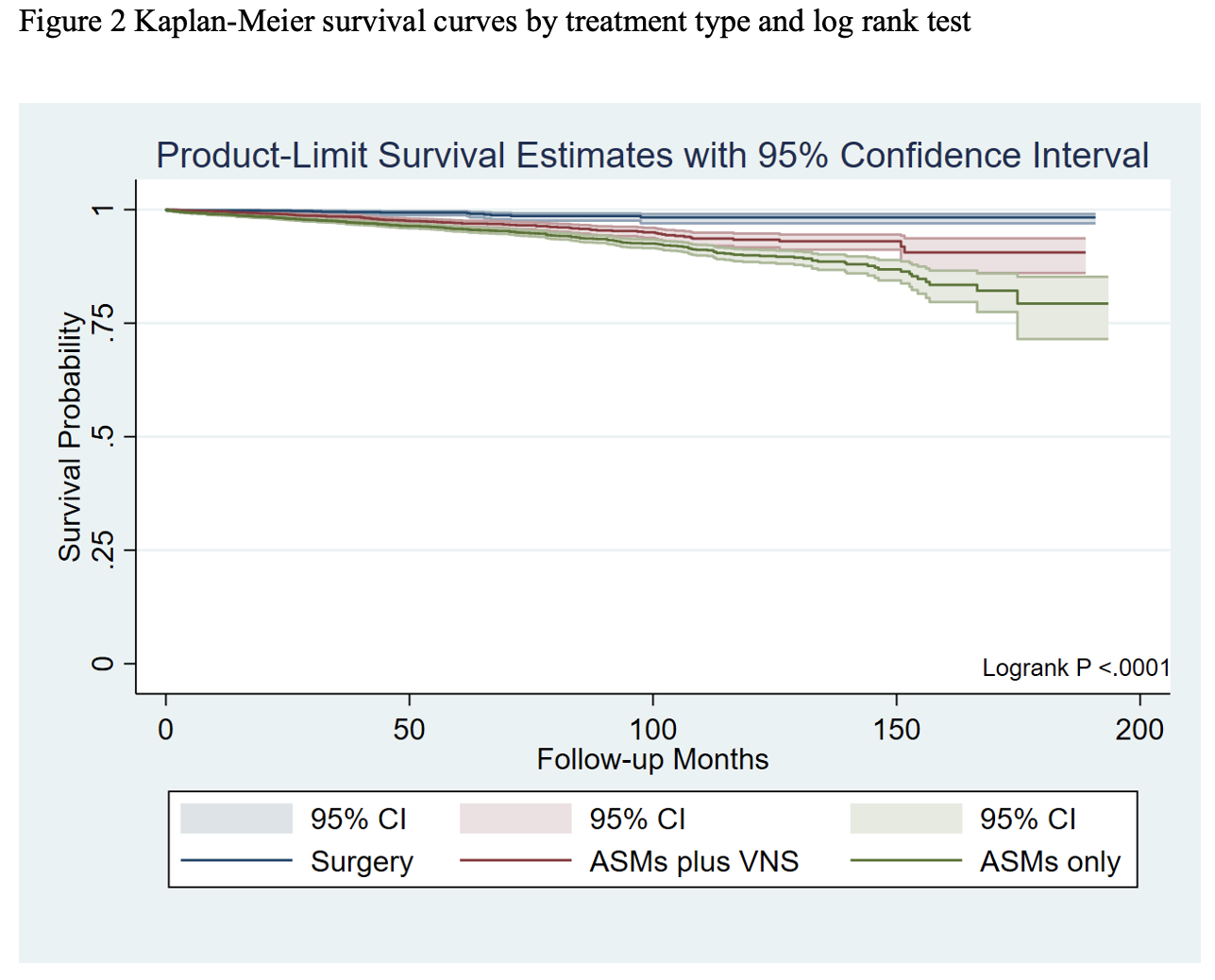Screen dimensions: 1215x980
Task: Click the "ASMs plus VNS" legend label
Action: pyautogui.click(x=694, y=862)
